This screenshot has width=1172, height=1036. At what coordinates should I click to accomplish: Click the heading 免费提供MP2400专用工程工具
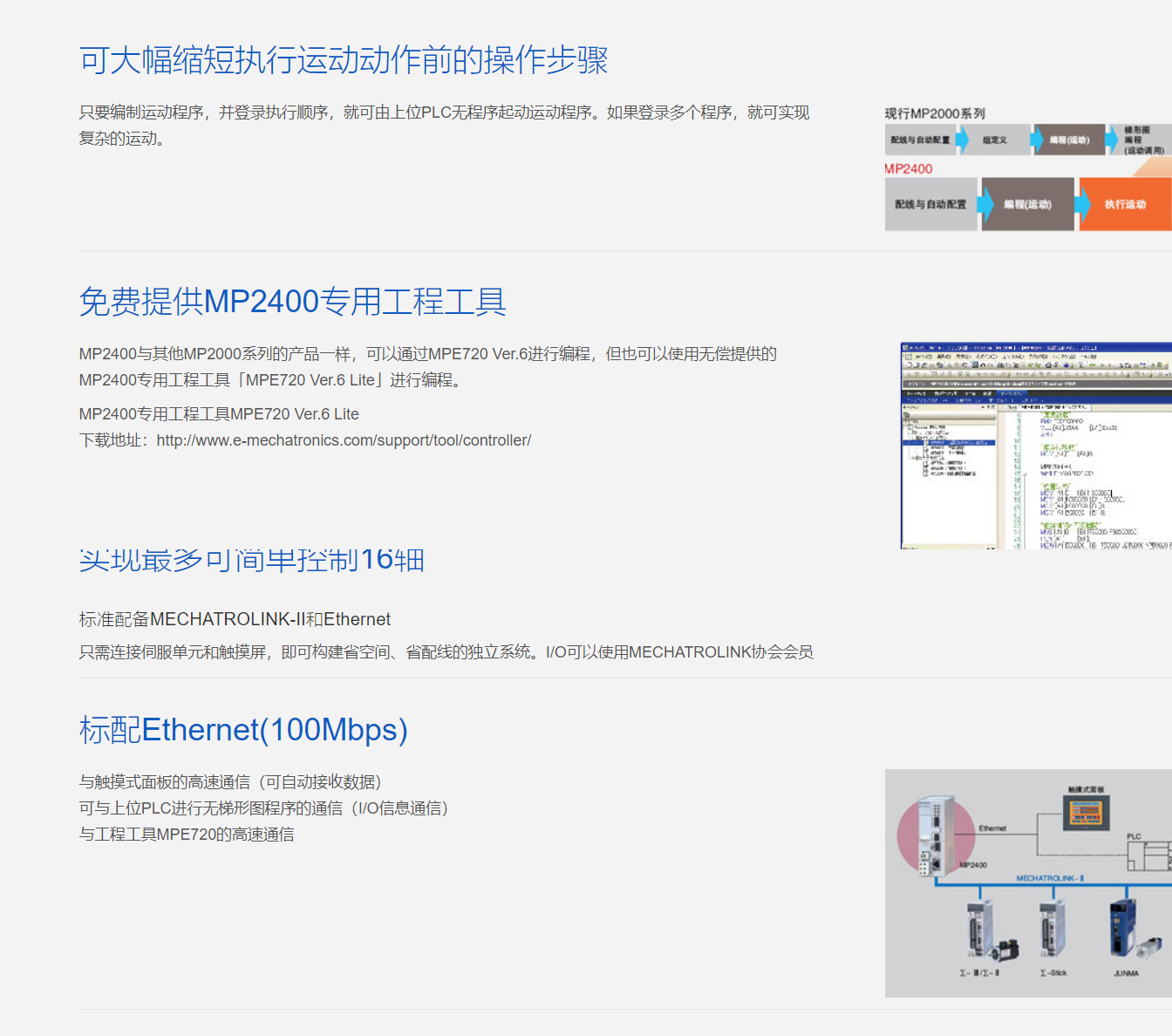click(x=293, y=302)
